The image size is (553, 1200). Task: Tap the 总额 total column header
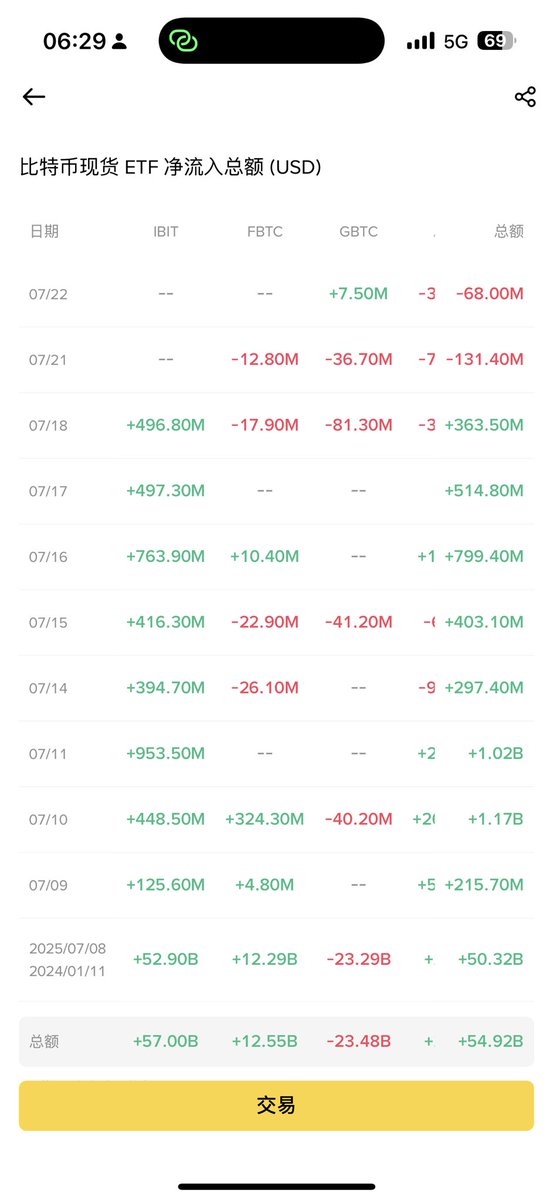point(509,231)
